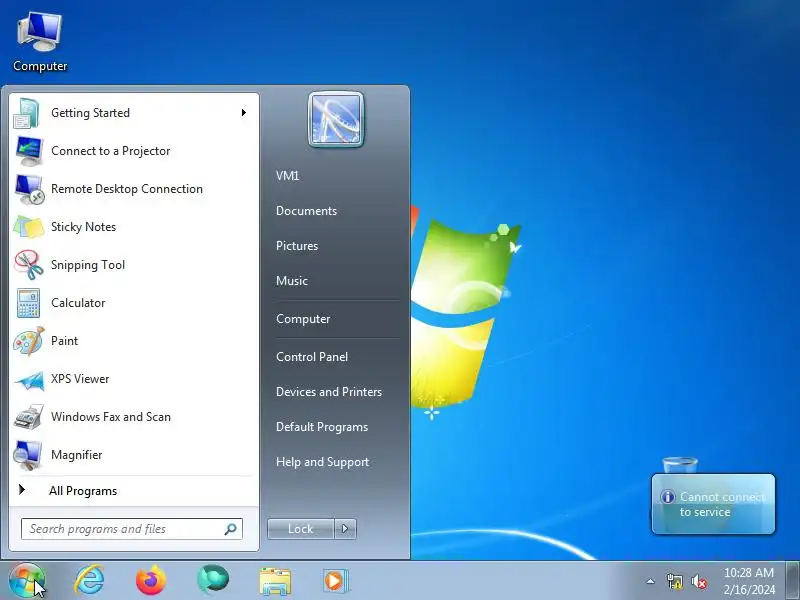Click the Windows Fax and Scan text
800x600 pixels.
[111, 417]
